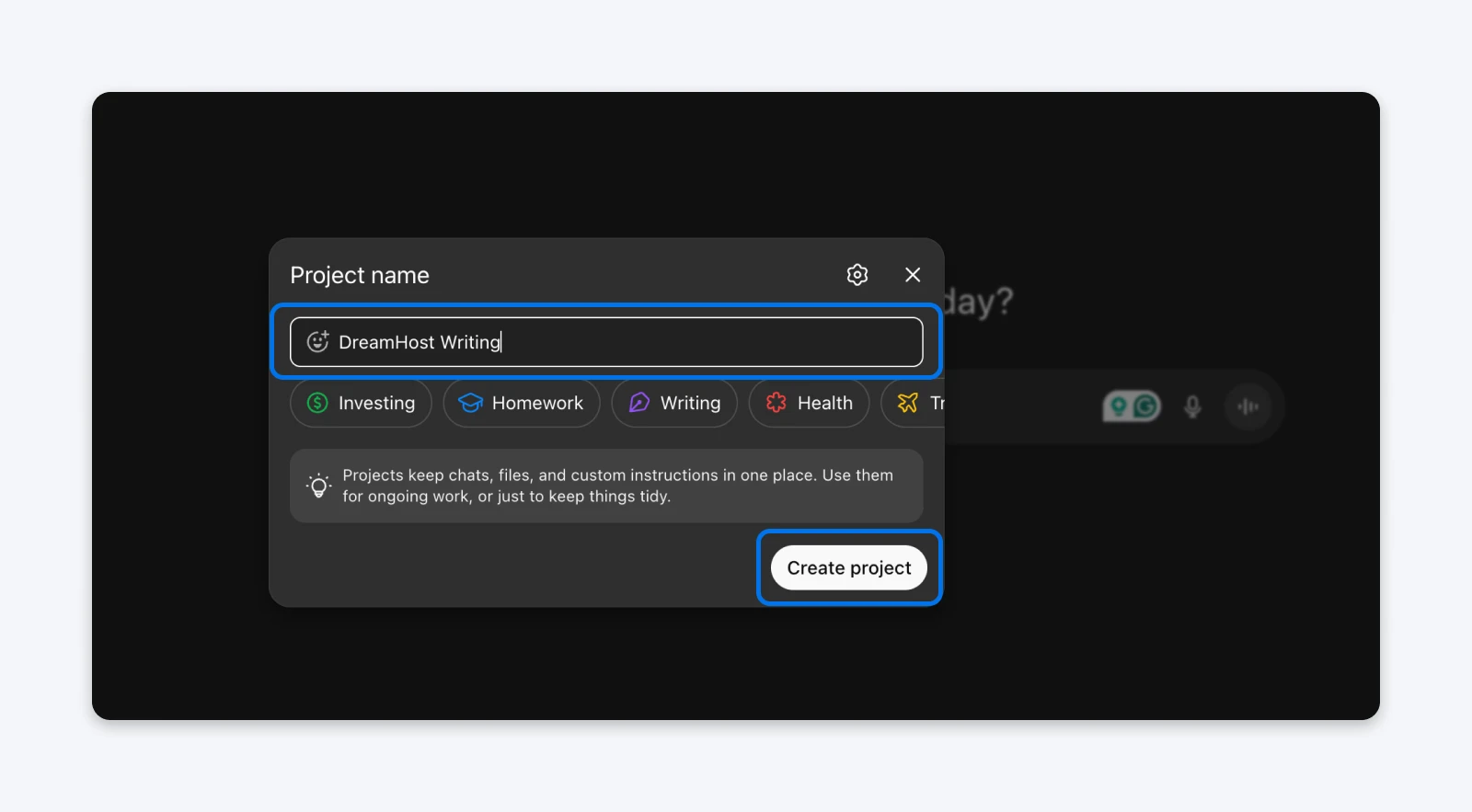
Task: Click the microphone dictation icon in background
Action: point(1192,406)
